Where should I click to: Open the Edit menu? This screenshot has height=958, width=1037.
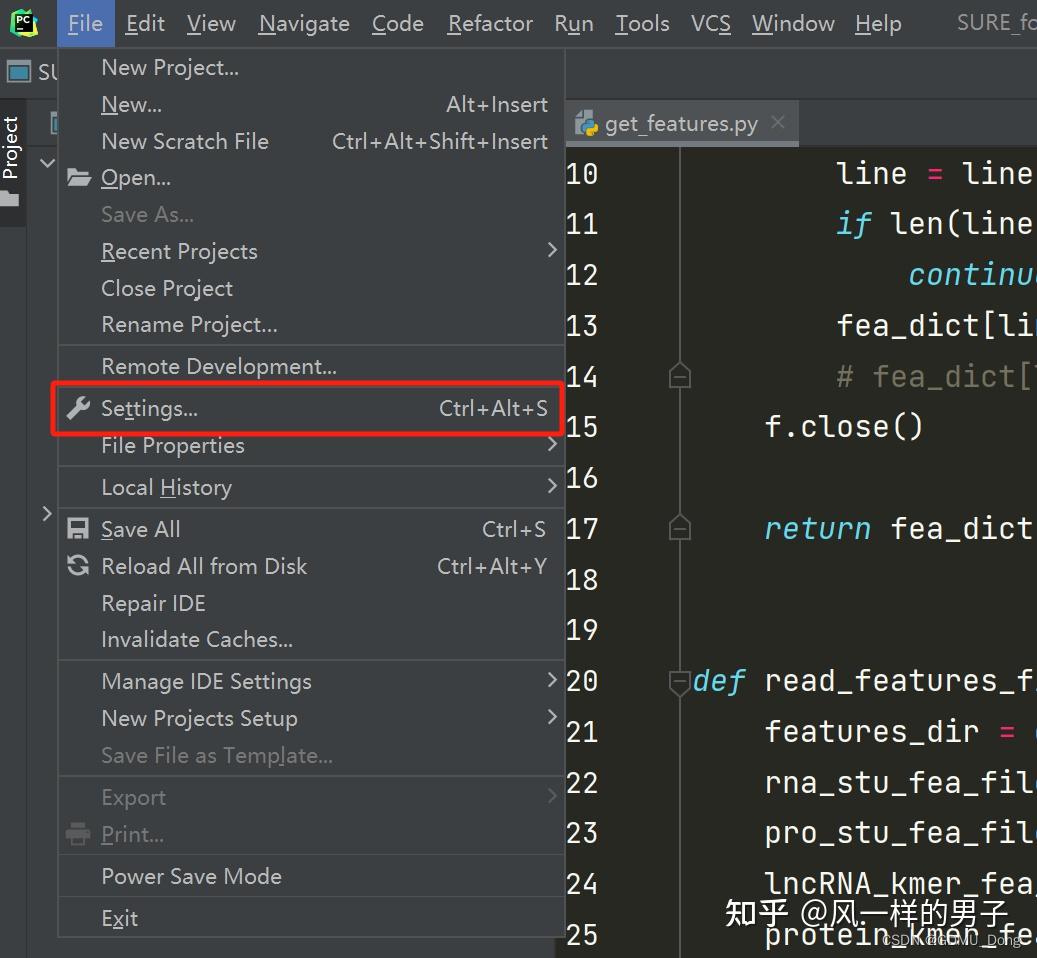coord(145,23)
